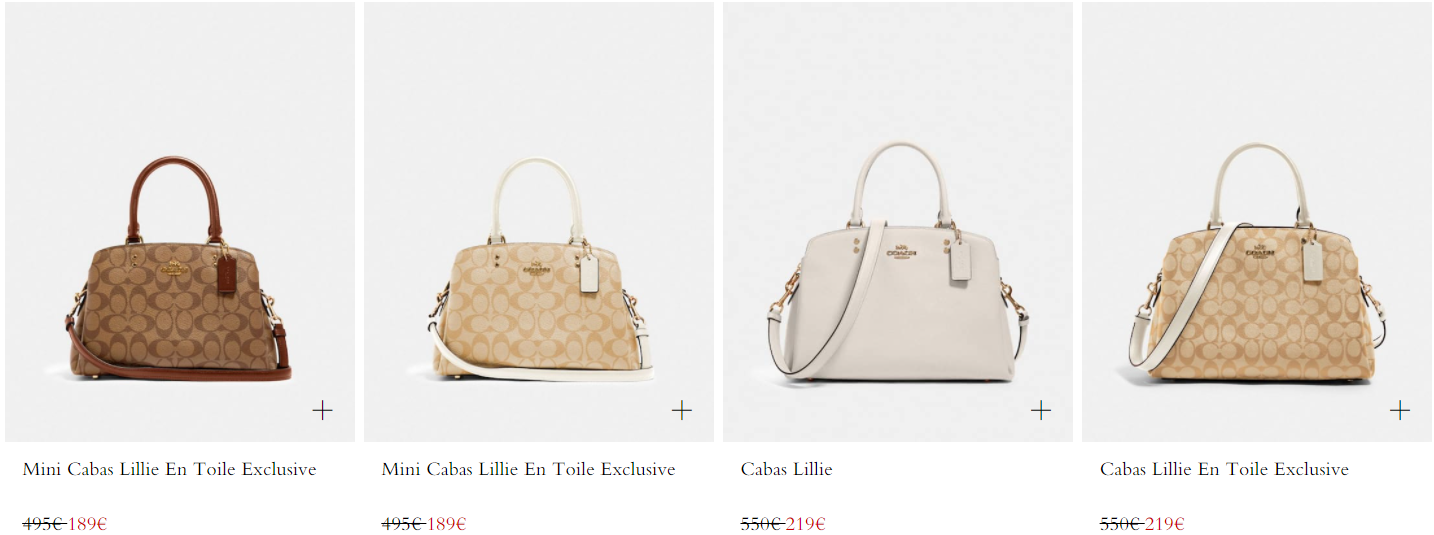Open quick-add plus on white-handled Mini Cabas Lillie
Viewport: 1434px width, 535px height.
click(682, 410)
